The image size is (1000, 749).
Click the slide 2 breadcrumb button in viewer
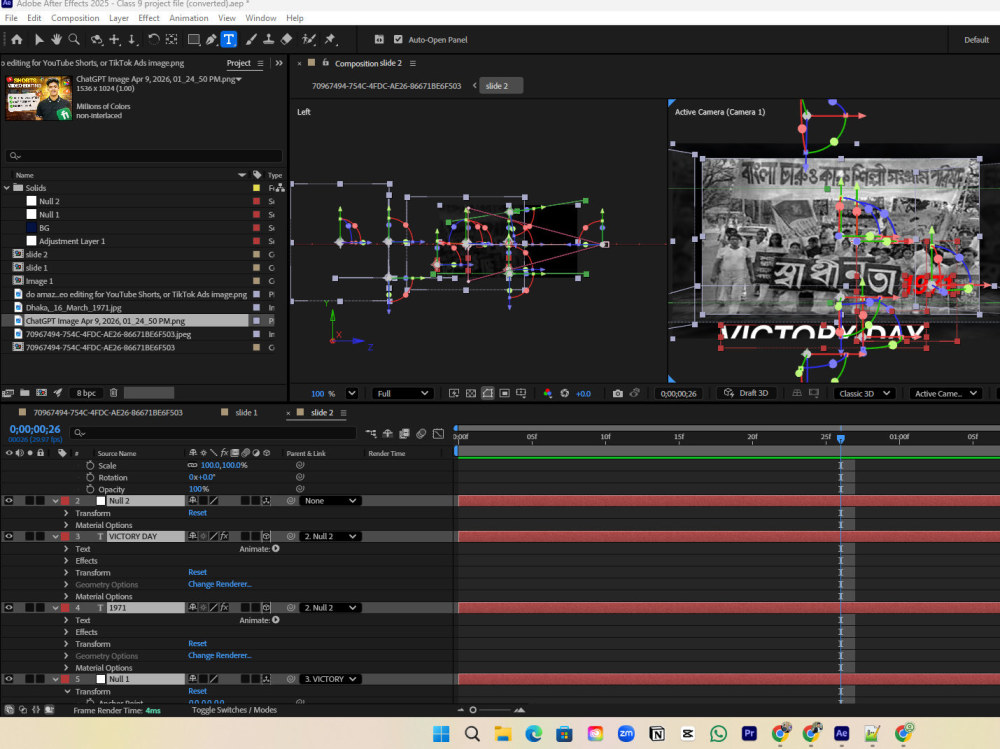[x=501, y=86]
